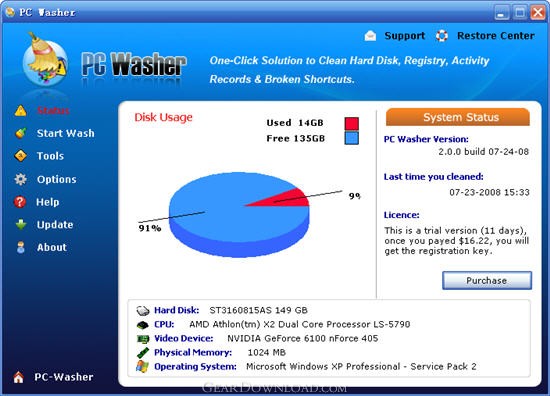Open the About page
This screenshot has width=550, height=396.
tap(52, 247)
